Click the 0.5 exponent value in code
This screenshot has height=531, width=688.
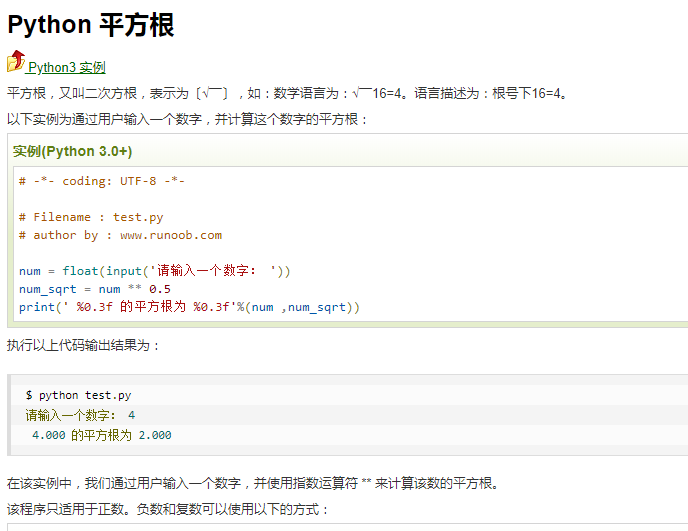point(160,289)
